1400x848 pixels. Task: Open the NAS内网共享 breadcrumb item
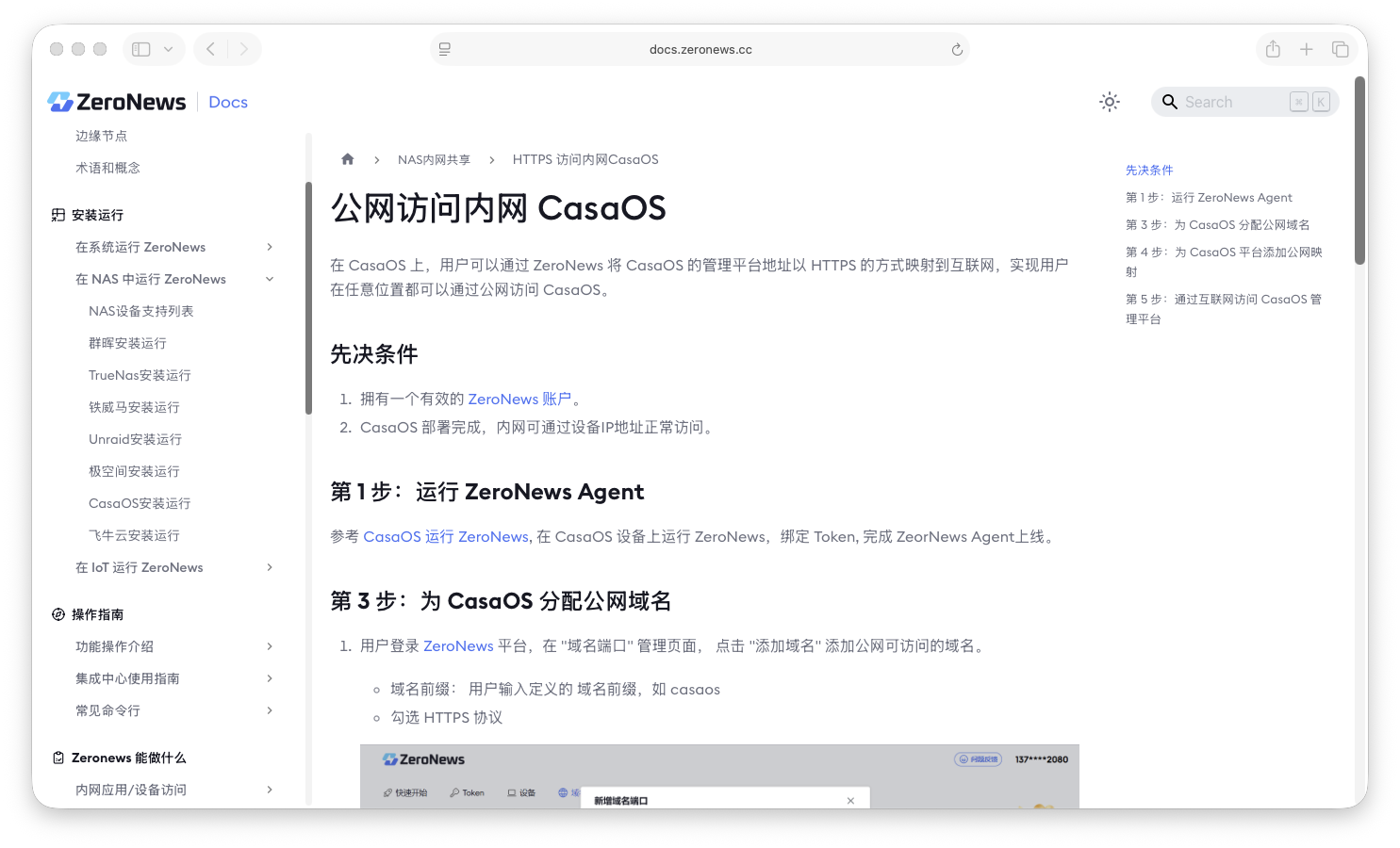pyautogui.click(x=435, y=158)
